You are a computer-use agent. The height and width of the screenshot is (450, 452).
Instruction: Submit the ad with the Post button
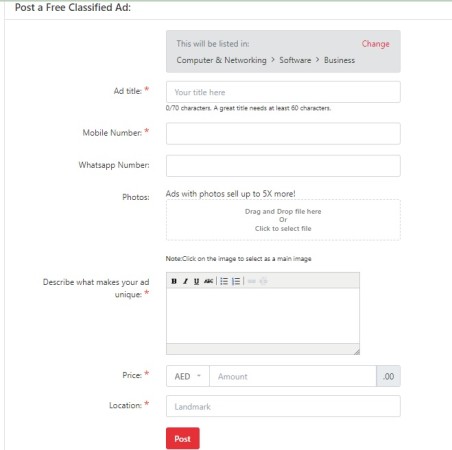coord(183,438)
